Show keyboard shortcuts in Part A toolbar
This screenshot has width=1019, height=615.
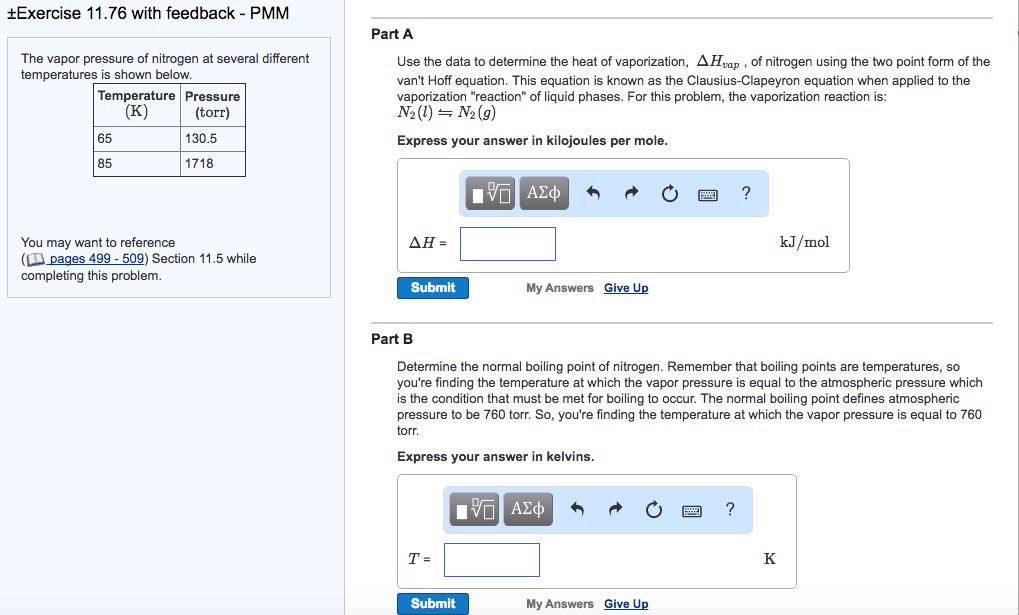[708, 194]
